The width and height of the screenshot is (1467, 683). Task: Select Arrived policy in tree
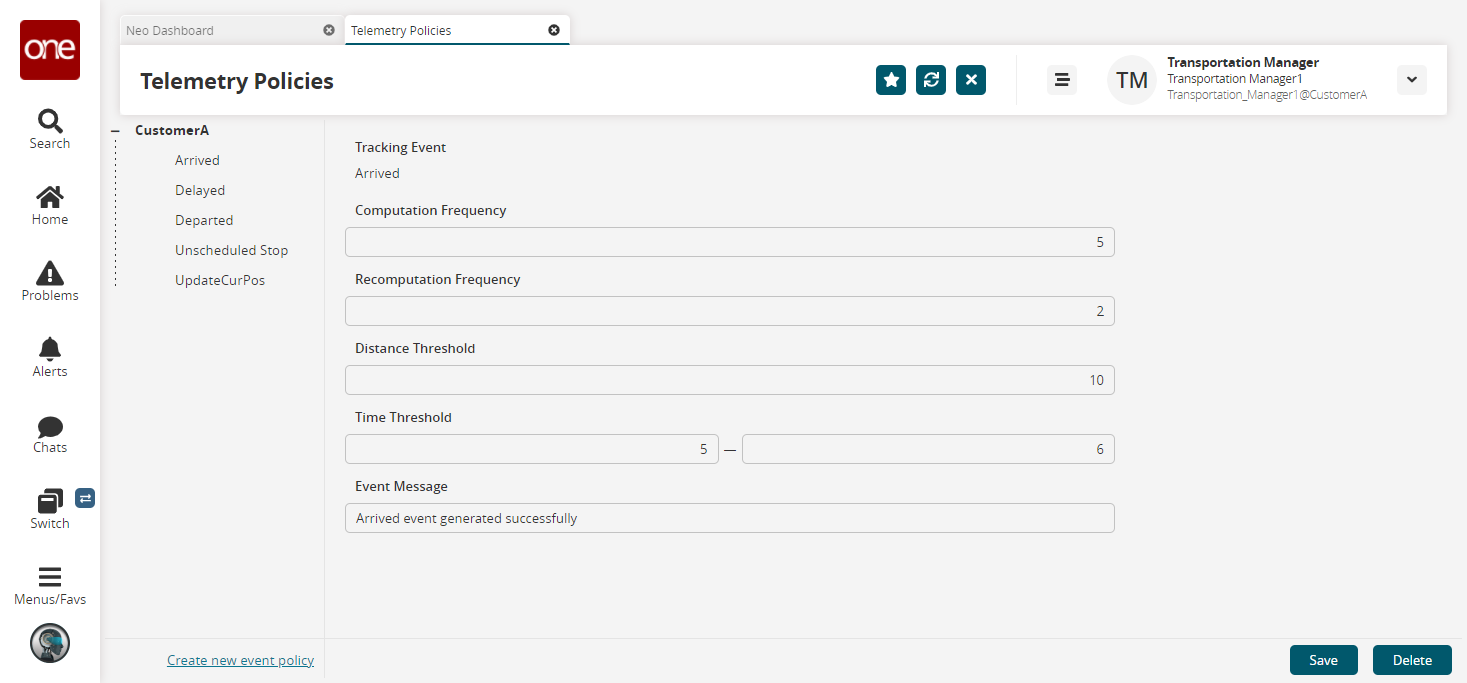(197, 160)
